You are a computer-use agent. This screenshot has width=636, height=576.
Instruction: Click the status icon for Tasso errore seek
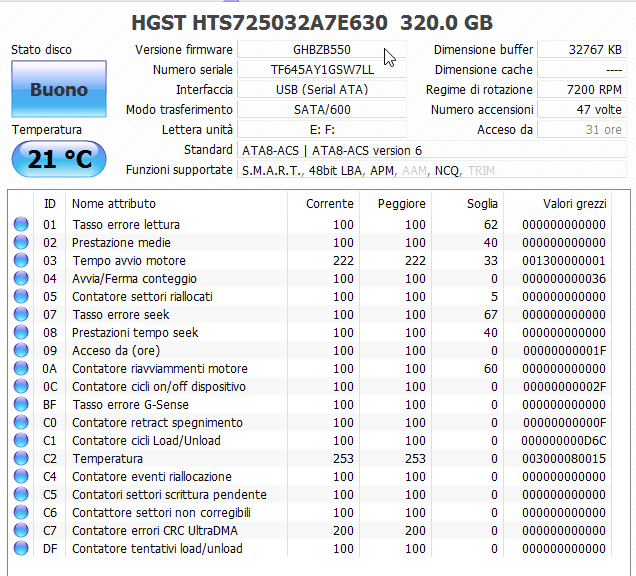pyautogui.click(x=21, y=314)
